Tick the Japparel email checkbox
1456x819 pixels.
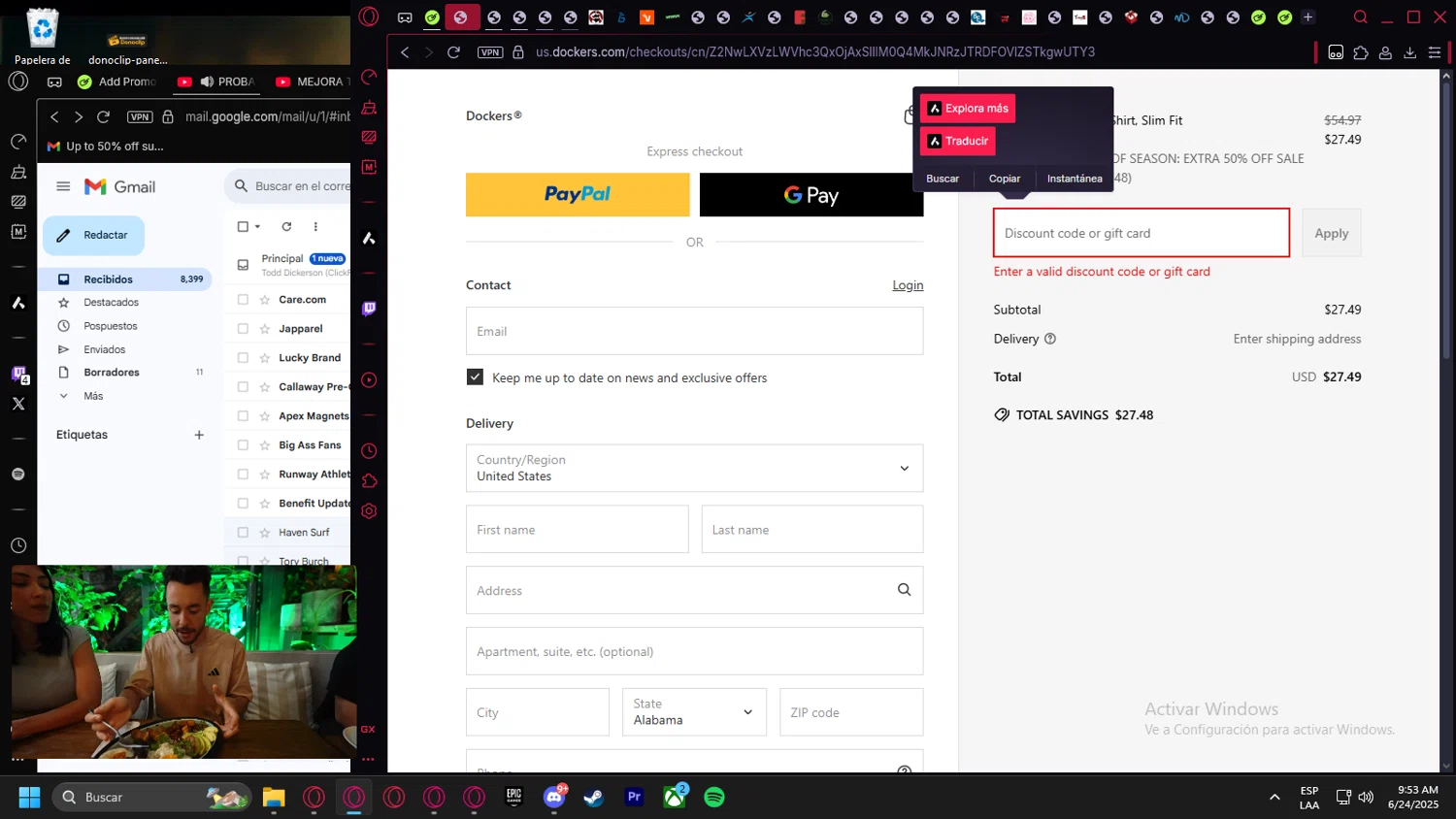point(244,329)
